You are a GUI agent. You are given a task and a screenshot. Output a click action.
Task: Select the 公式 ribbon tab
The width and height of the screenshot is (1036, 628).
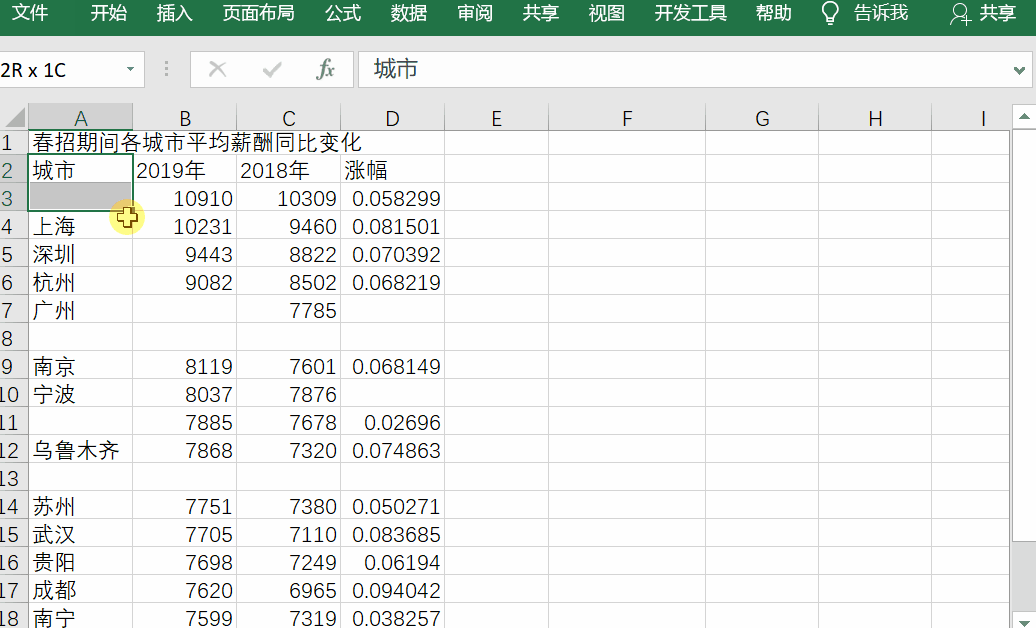[x=343, y=13]
